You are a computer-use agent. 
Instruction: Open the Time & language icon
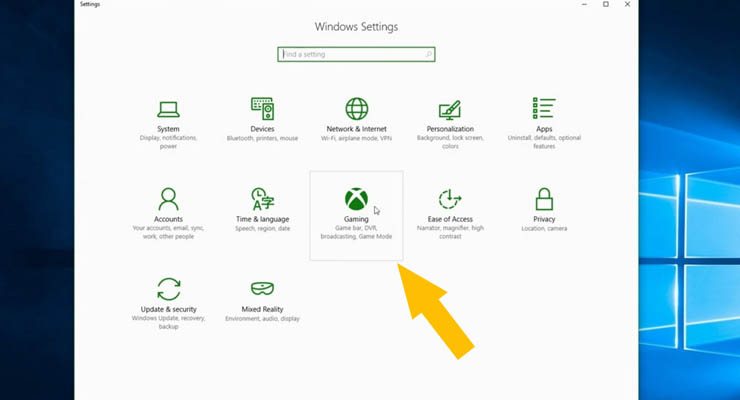pyautogui.click(x=262, y=199)
